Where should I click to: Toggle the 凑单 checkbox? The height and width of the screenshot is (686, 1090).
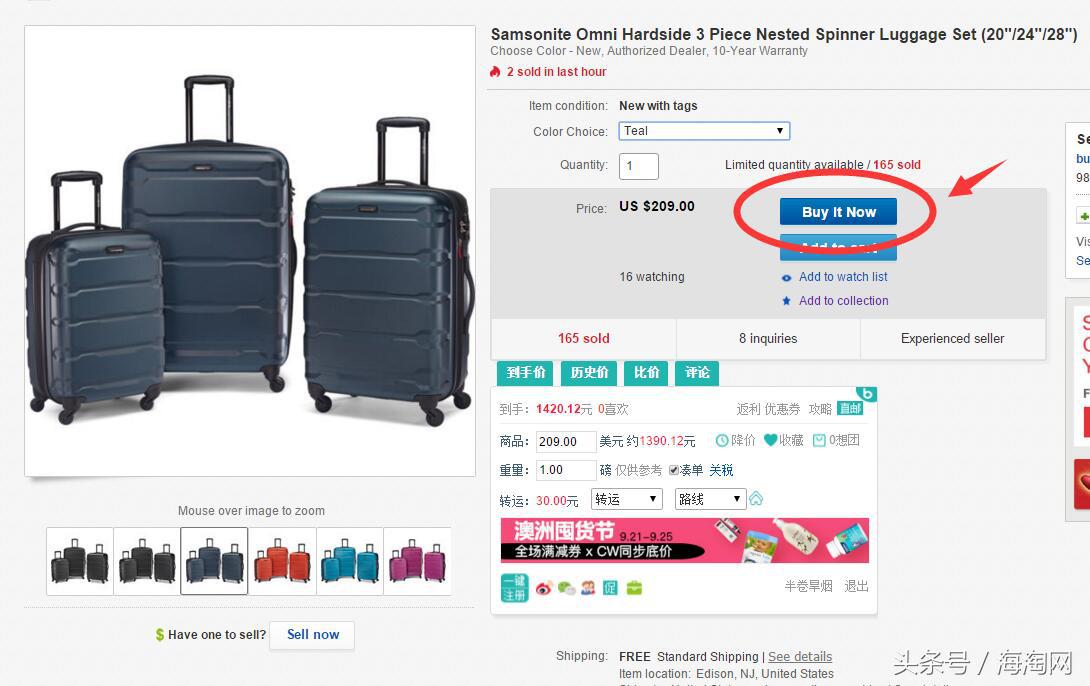click(x=674, y=470)
